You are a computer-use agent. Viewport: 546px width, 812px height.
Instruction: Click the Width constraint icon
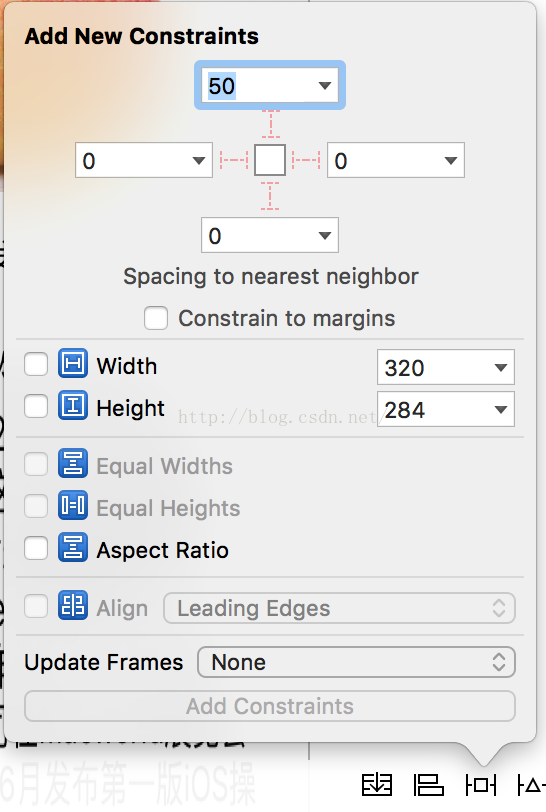click(73, 363)
